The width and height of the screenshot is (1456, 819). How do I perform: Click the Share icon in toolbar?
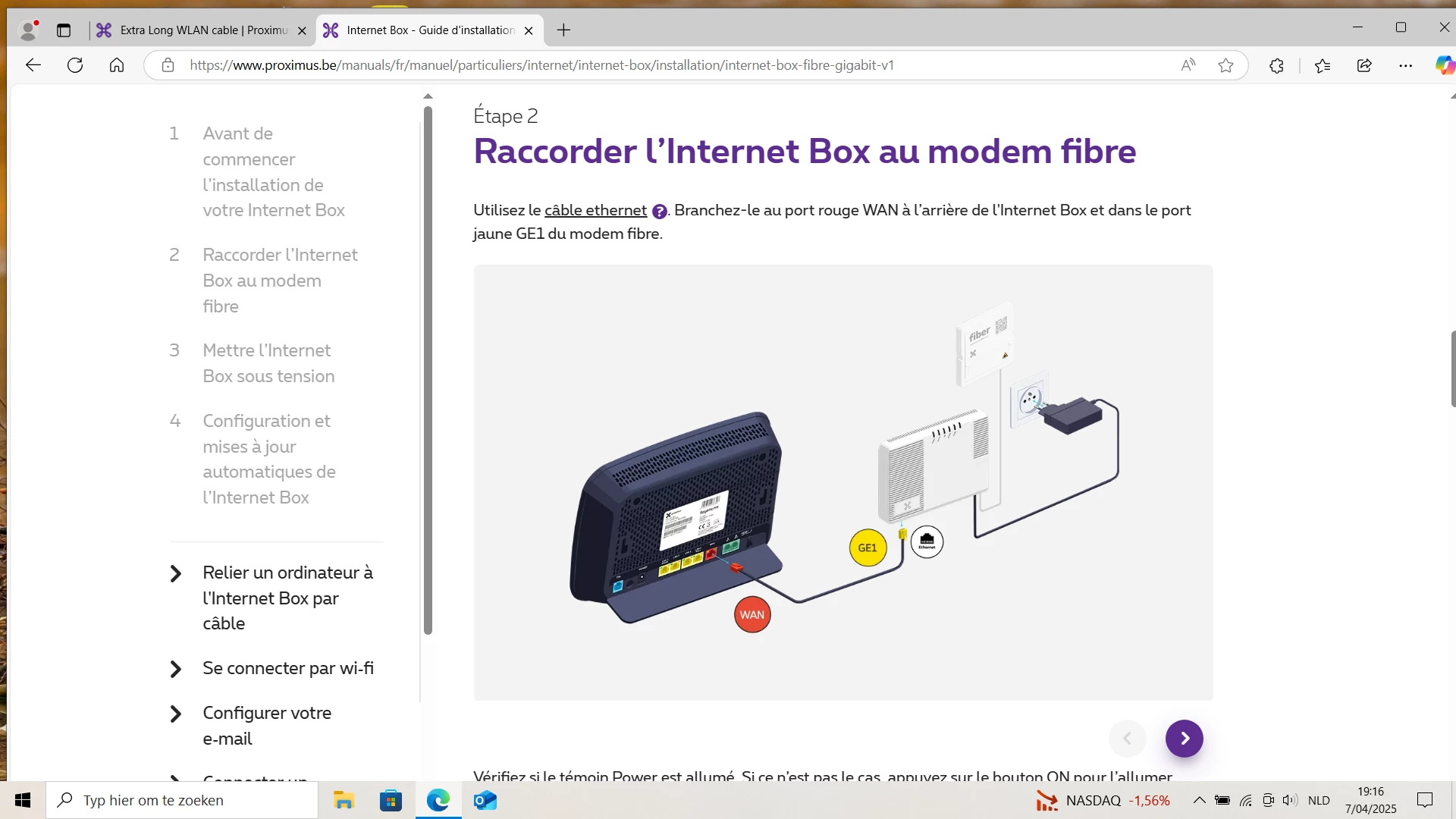pyautogui.click(x=1364, y=65)
